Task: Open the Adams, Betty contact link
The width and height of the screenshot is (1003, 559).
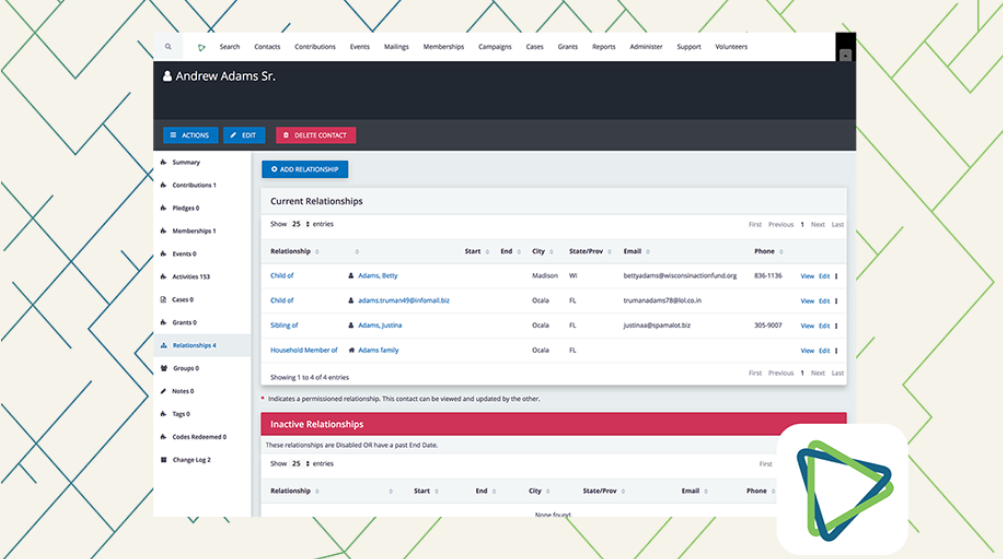Action: [377, 276]
